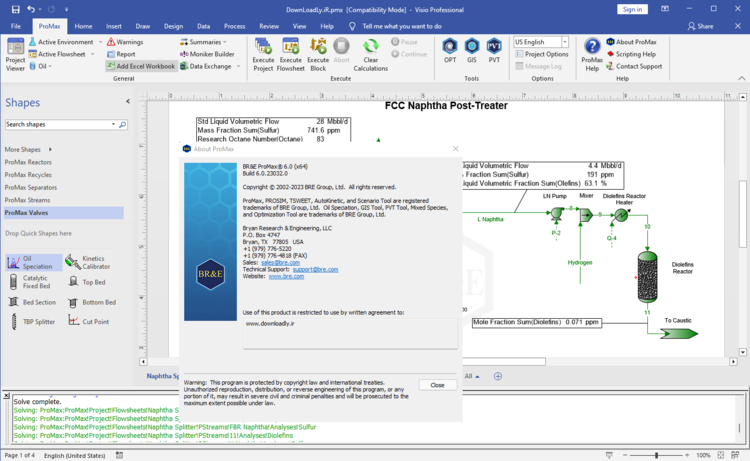Screen dimensions: 750x461
Task: Close the About ProMax dialog
Action: point(437,385)
